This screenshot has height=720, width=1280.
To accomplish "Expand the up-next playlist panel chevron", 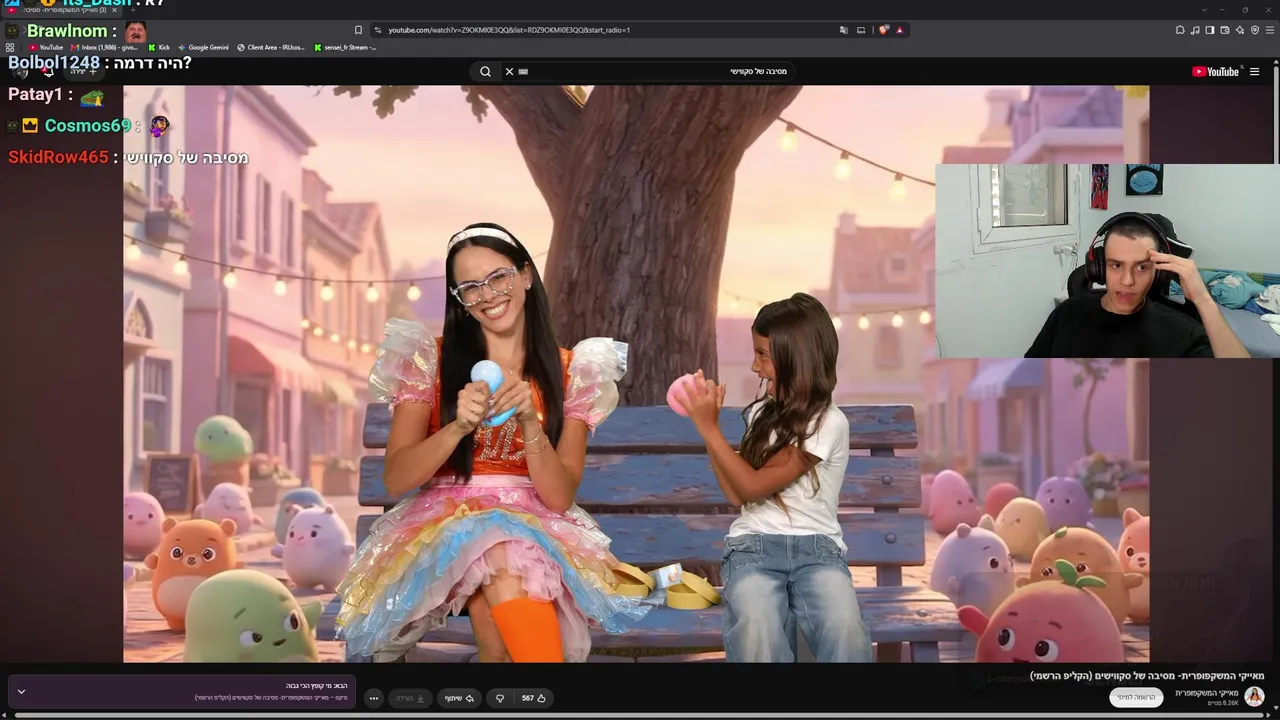I will point(21,692).
